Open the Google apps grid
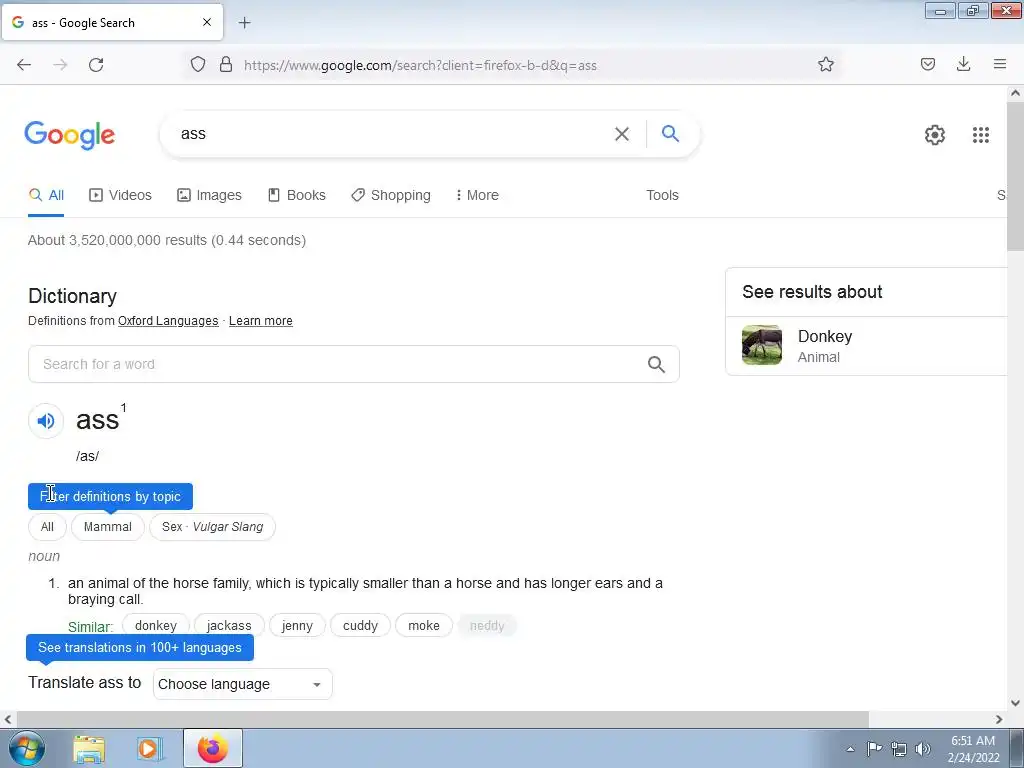 click(x=980, y=135)
